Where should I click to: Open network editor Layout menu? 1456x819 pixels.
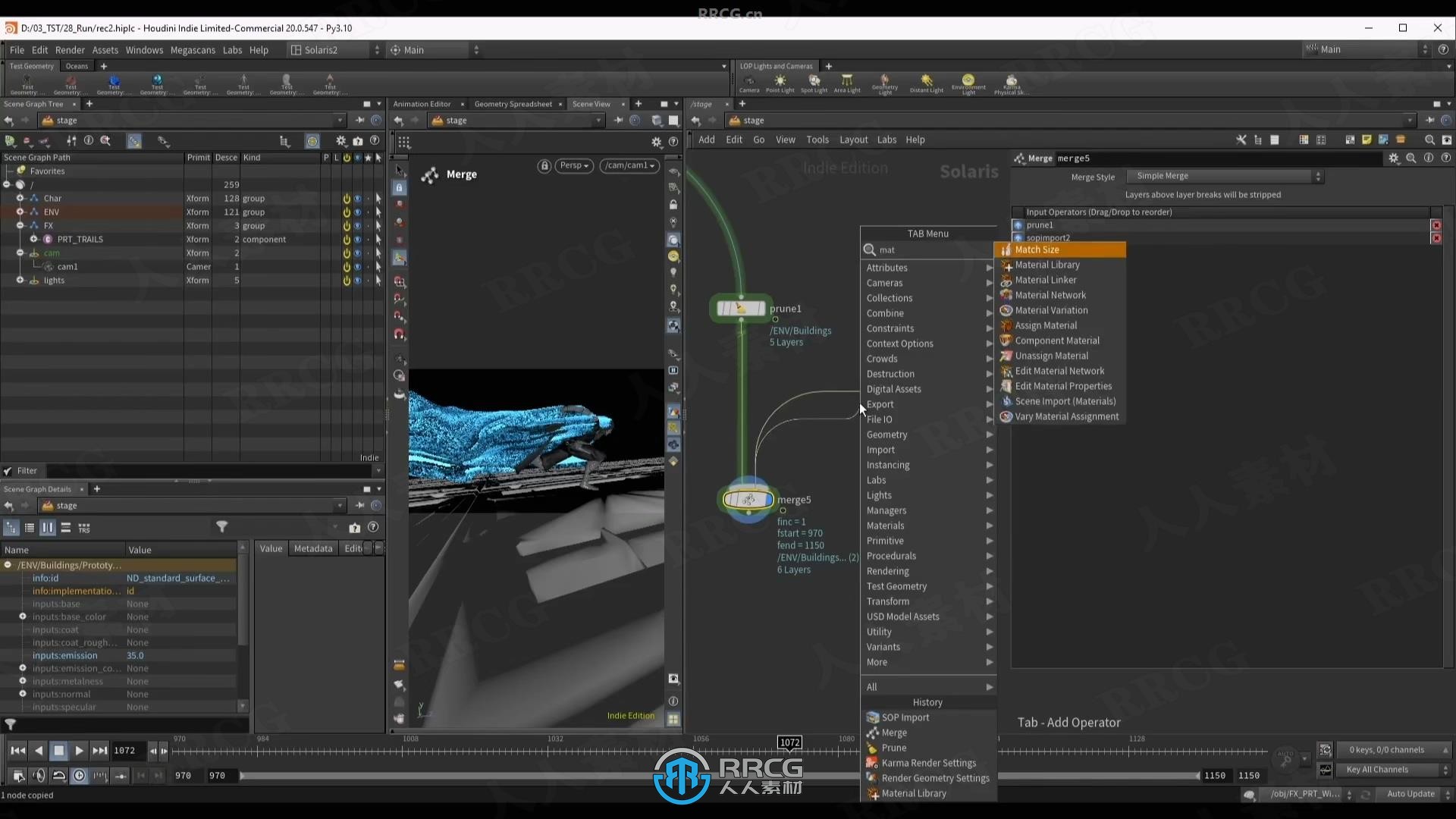point(853,140)
